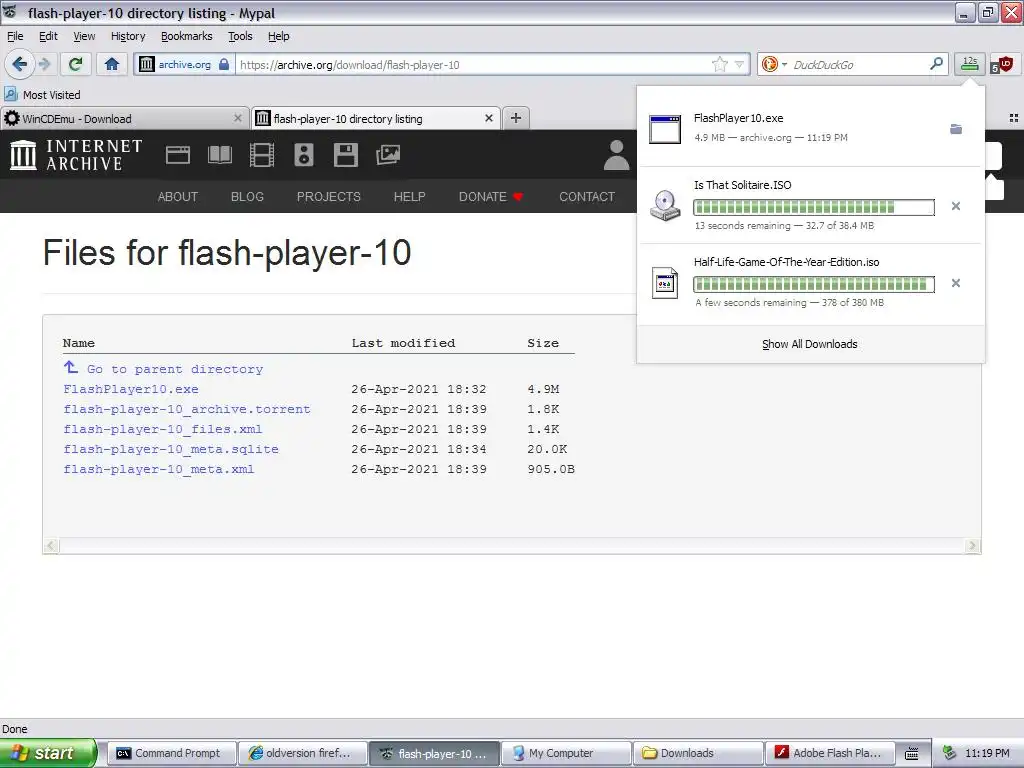Open the Web archive icon
Viewport: 1024px width, 768px height.
click(178, 155)
